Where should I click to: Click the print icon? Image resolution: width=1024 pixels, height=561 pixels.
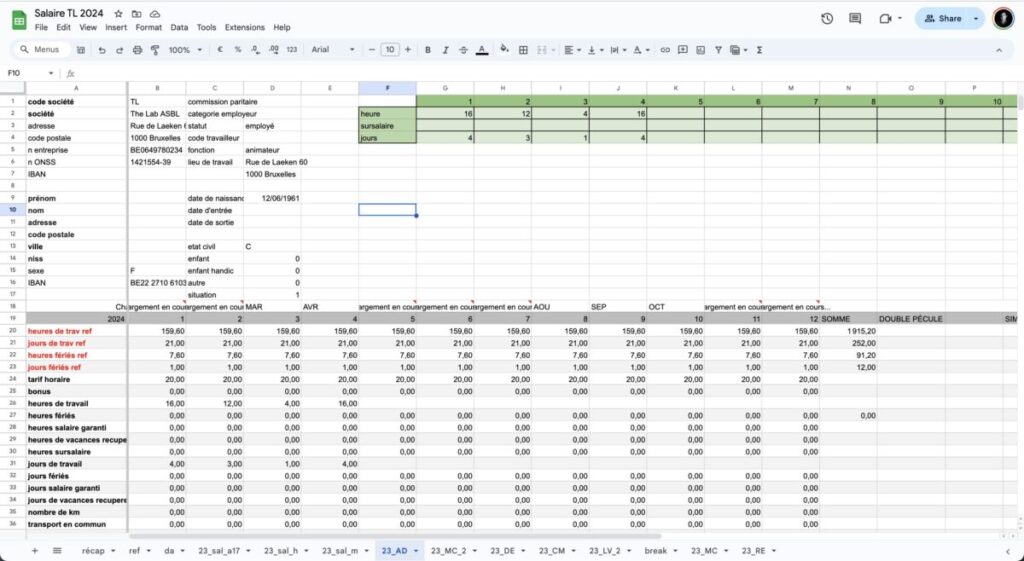(x=135, y=50)
